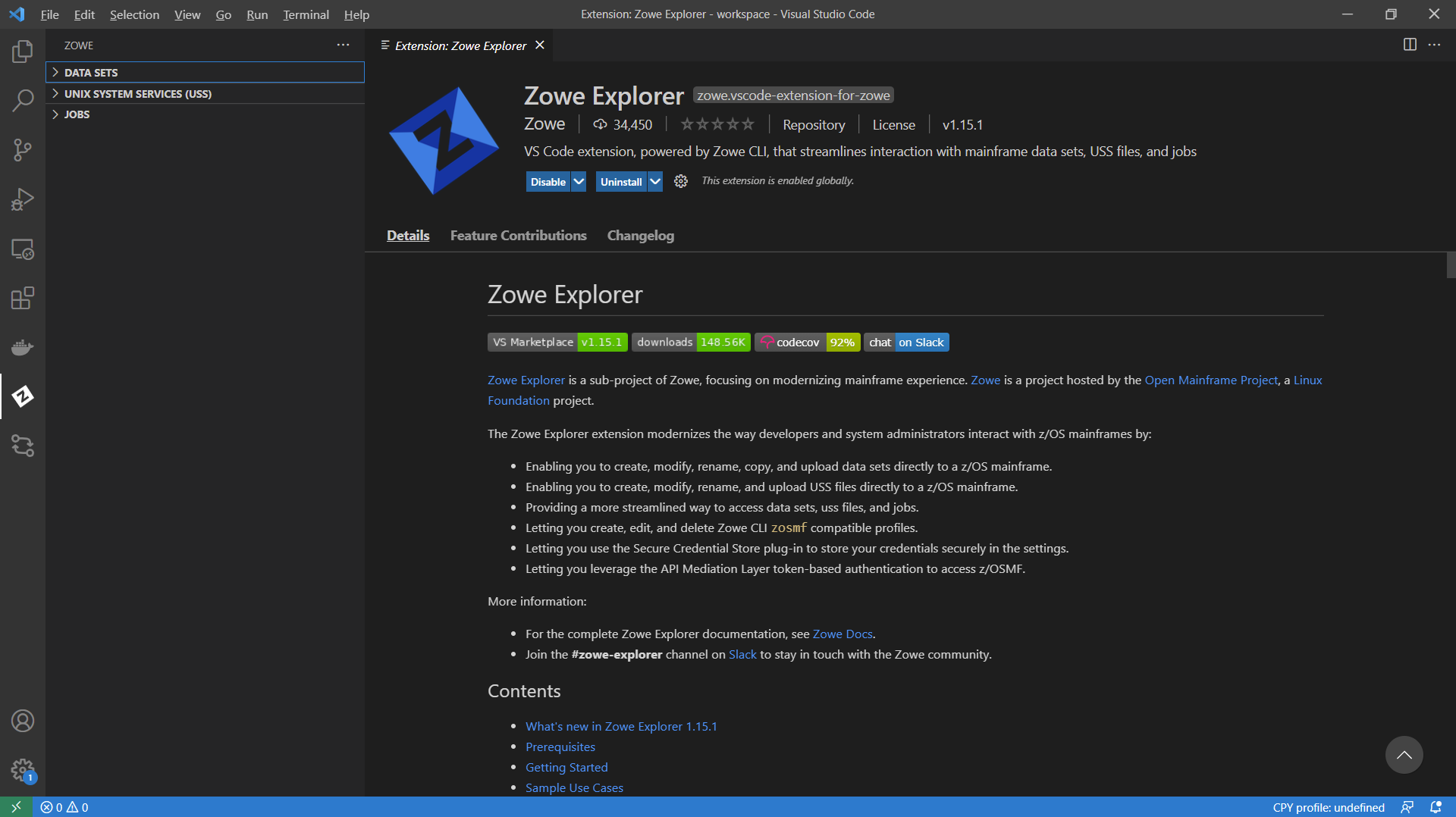Open the Extensions view icon
This screenshot has height=817, width=1456.
23,298
